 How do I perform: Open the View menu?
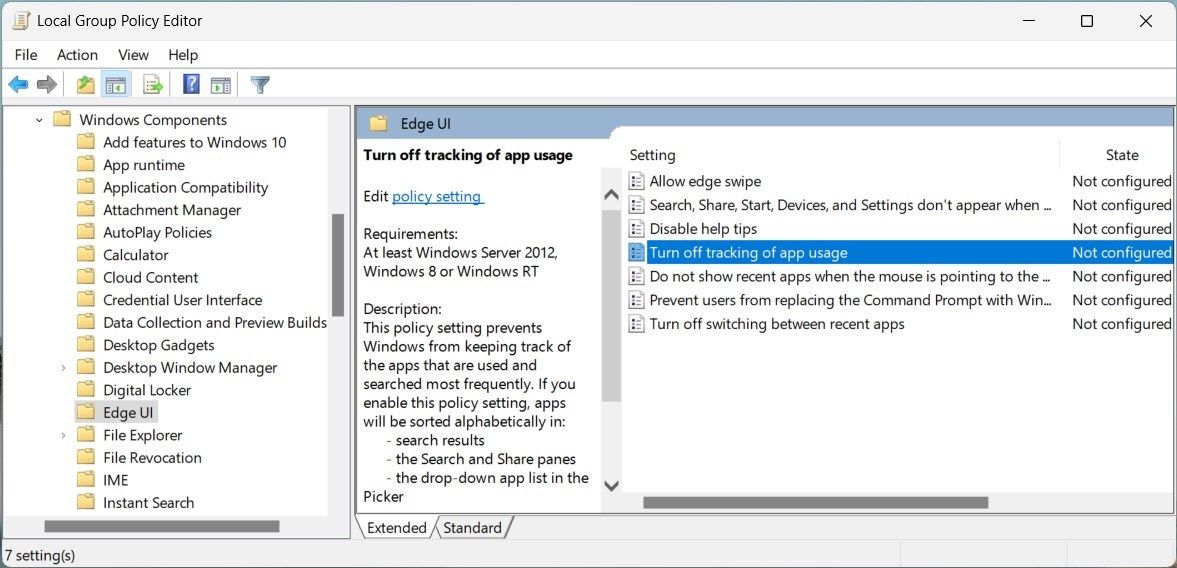134,55
